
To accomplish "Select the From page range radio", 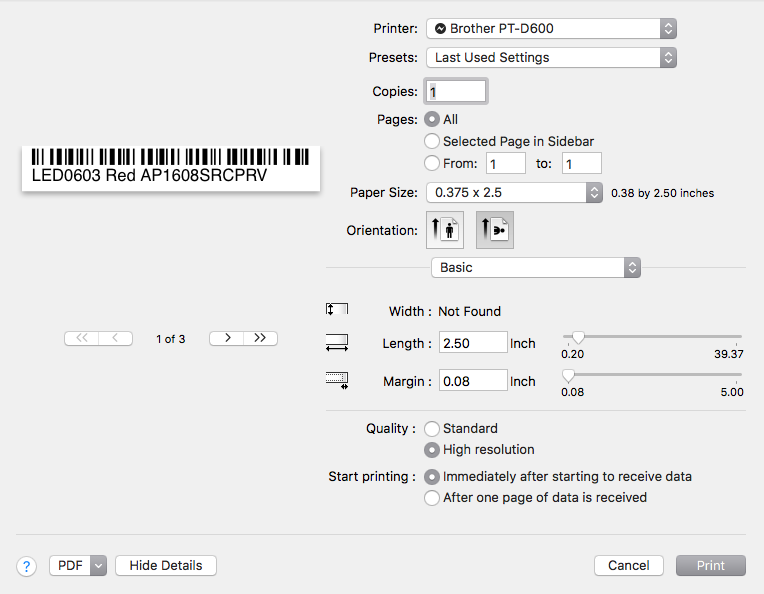I will click(432, 163).
